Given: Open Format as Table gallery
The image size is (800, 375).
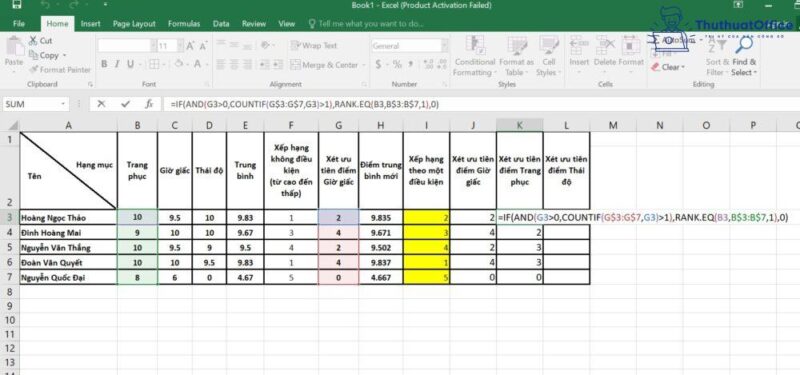Looking at the screenshot, I should point(516,56).
